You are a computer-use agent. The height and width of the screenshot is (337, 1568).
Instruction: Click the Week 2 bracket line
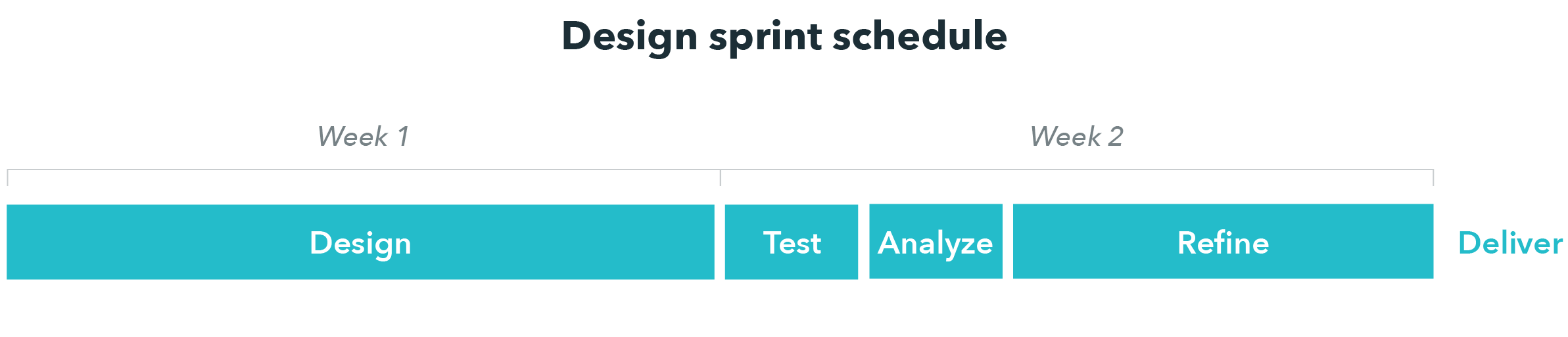tap(1077, 169)
